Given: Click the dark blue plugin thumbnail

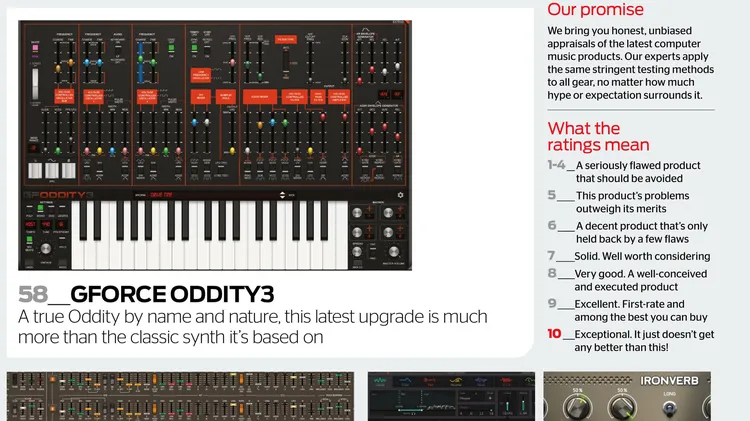Looking at the screenshot, I should (452, 397).
